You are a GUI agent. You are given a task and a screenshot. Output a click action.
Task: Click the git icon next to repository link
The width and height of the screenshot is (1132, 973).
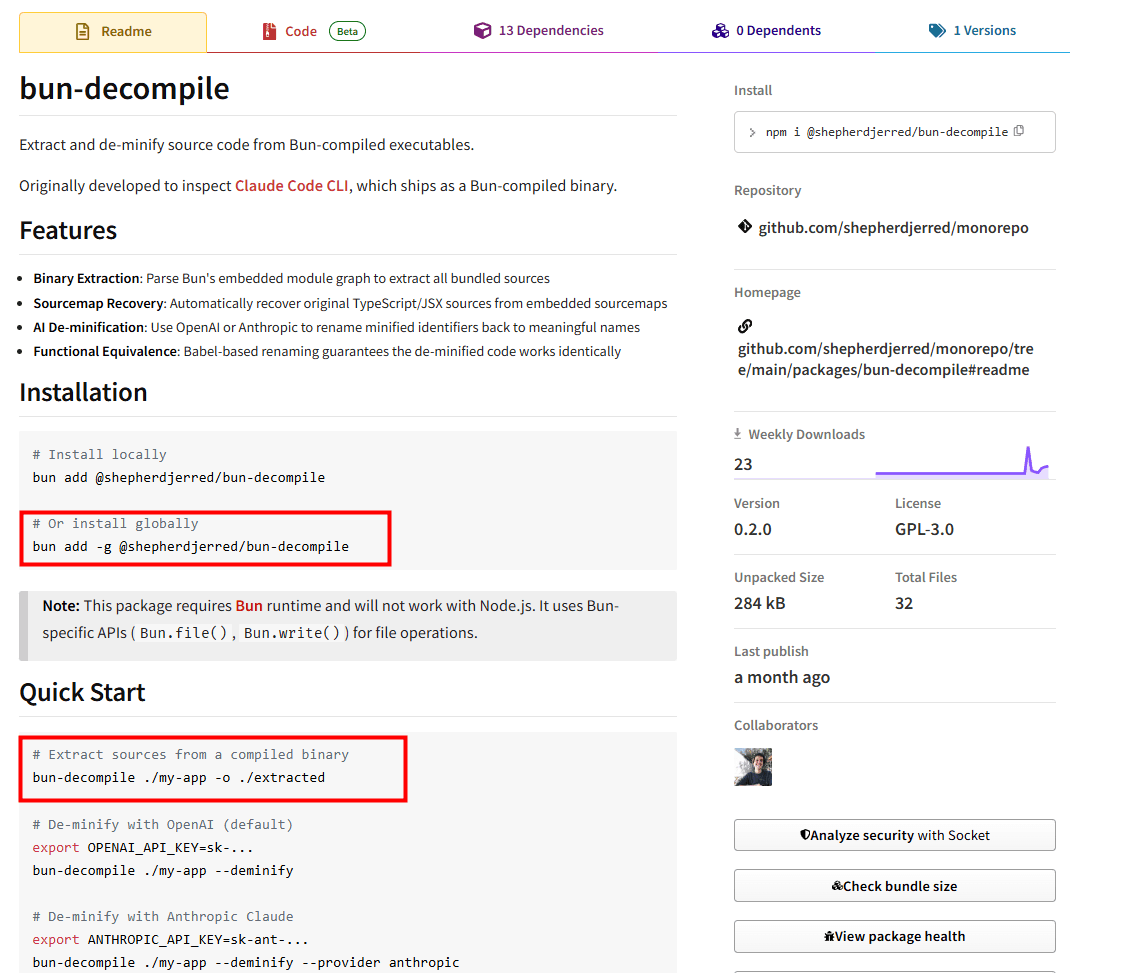pyautogui.click(x=745, y=227)
